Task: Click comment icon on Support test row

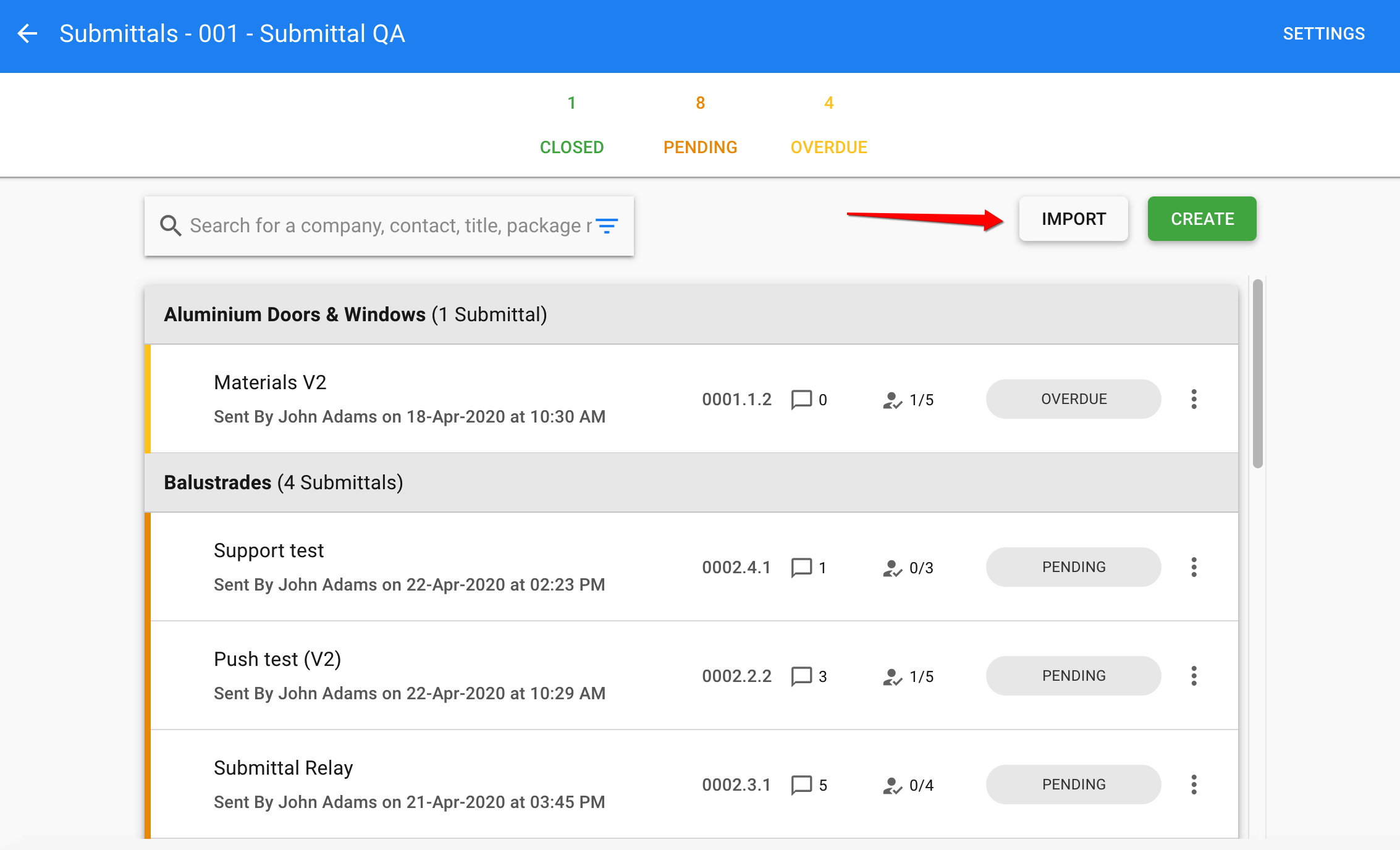Action: (x=801, y=568)
